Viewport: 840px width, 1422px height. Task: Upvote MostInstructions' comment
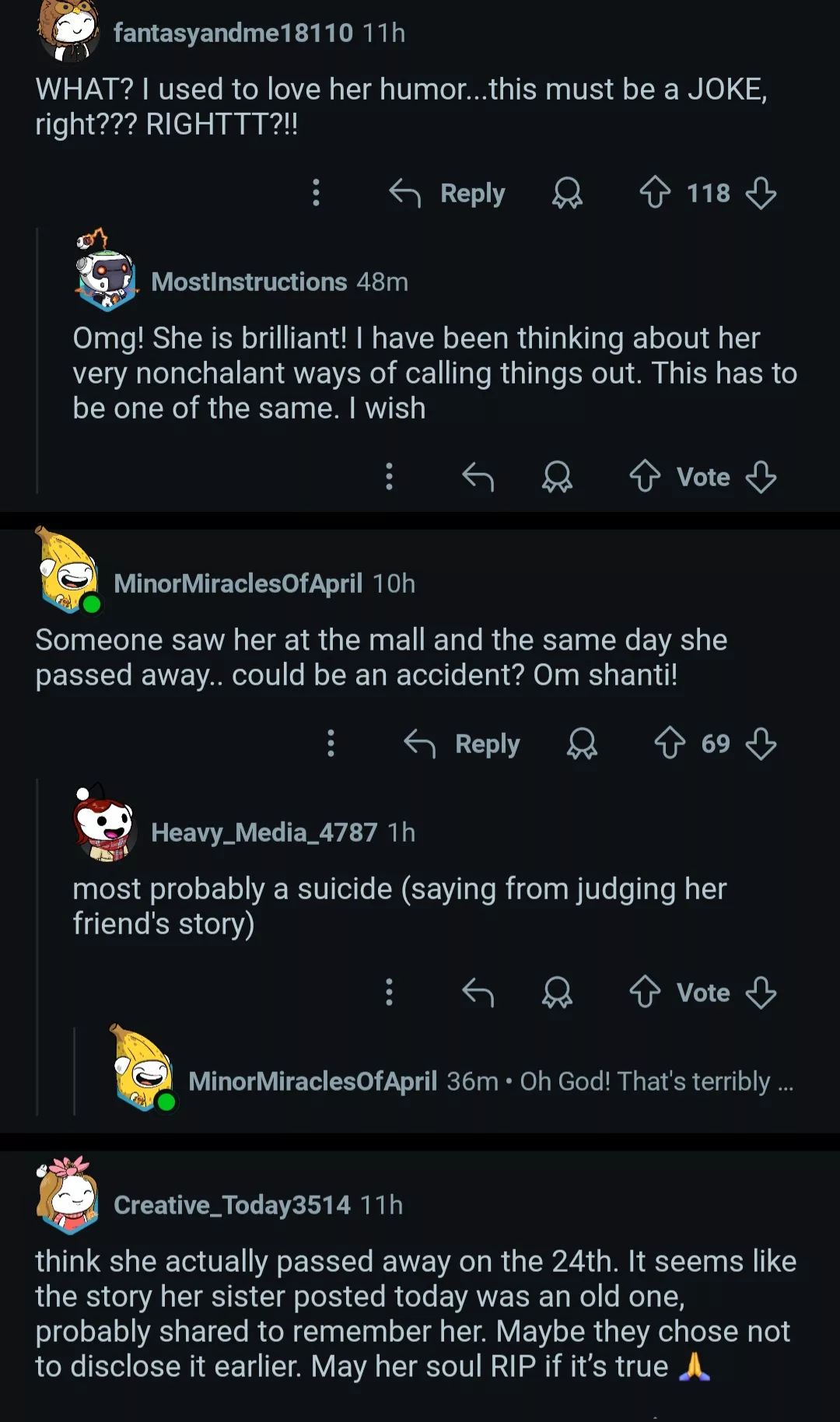645,476
